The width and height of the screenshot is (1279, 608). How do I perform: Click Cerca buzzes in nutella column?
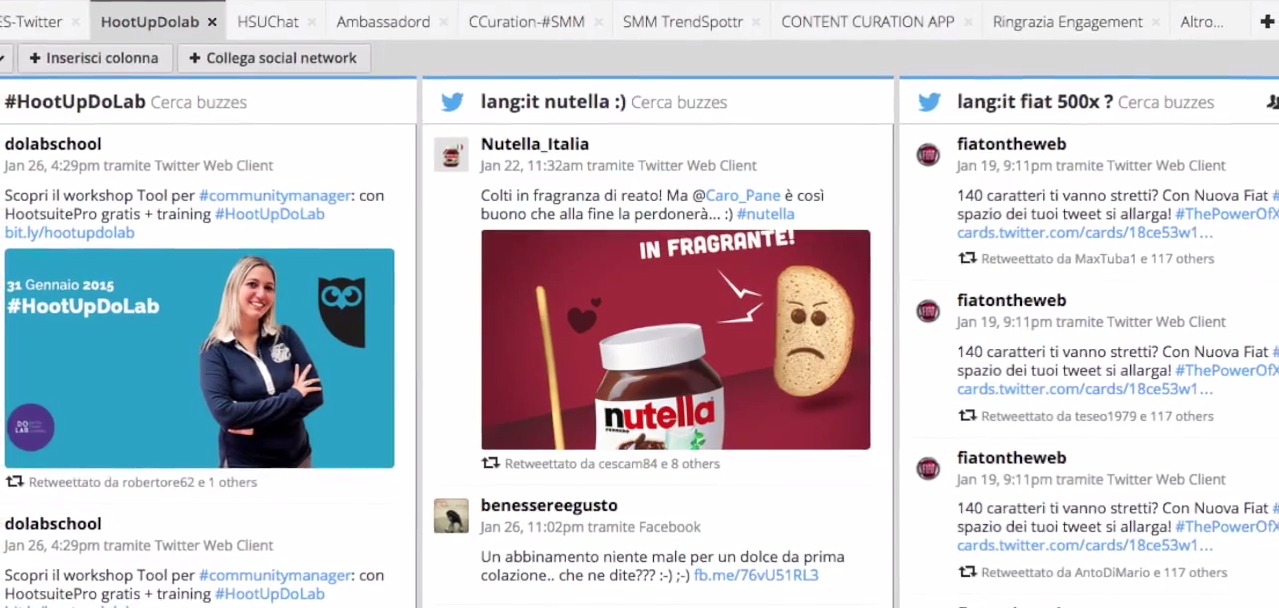pyautogui.click(x=679, y=102)
